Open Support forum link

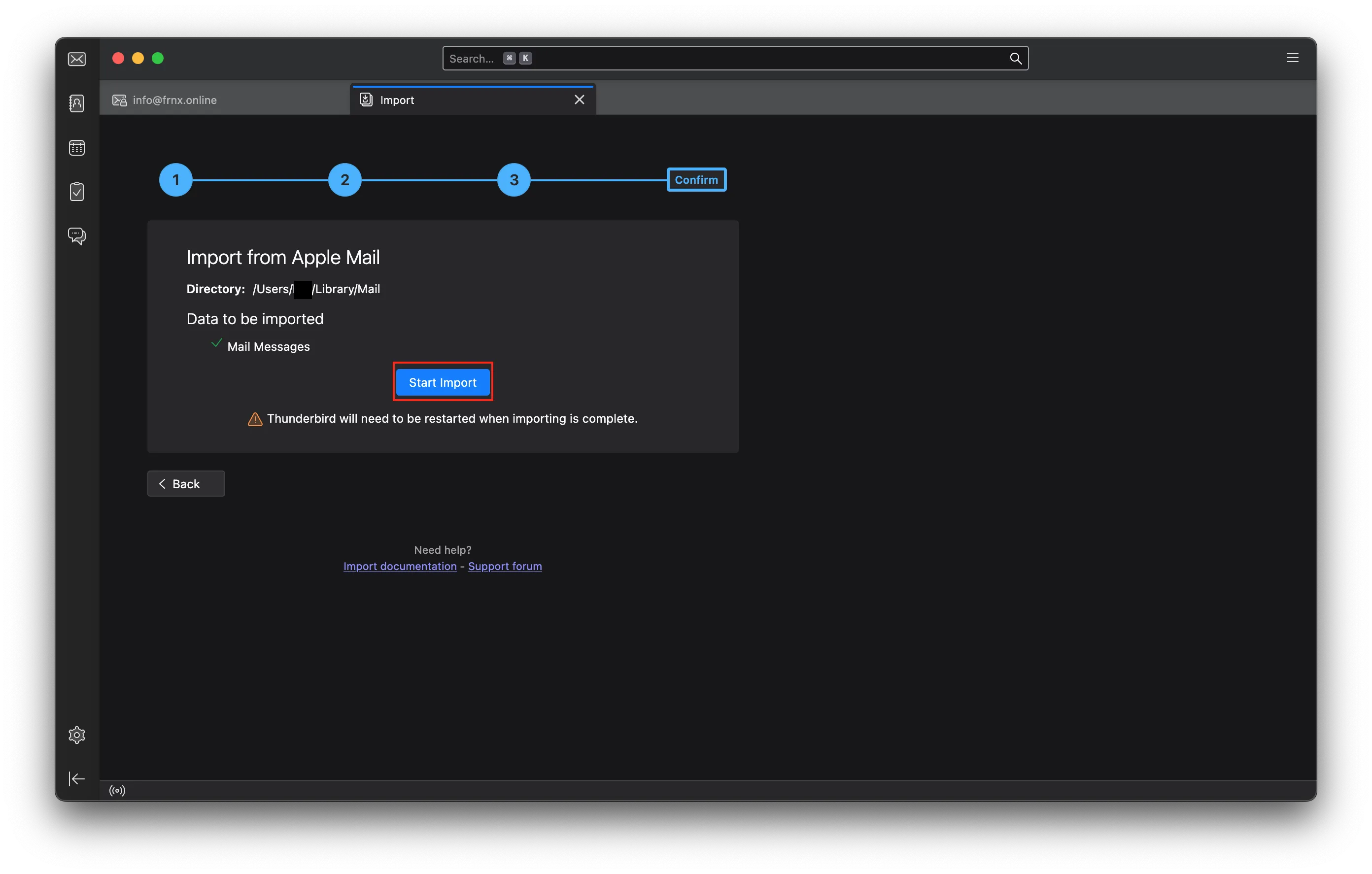[x=505, y=567]
